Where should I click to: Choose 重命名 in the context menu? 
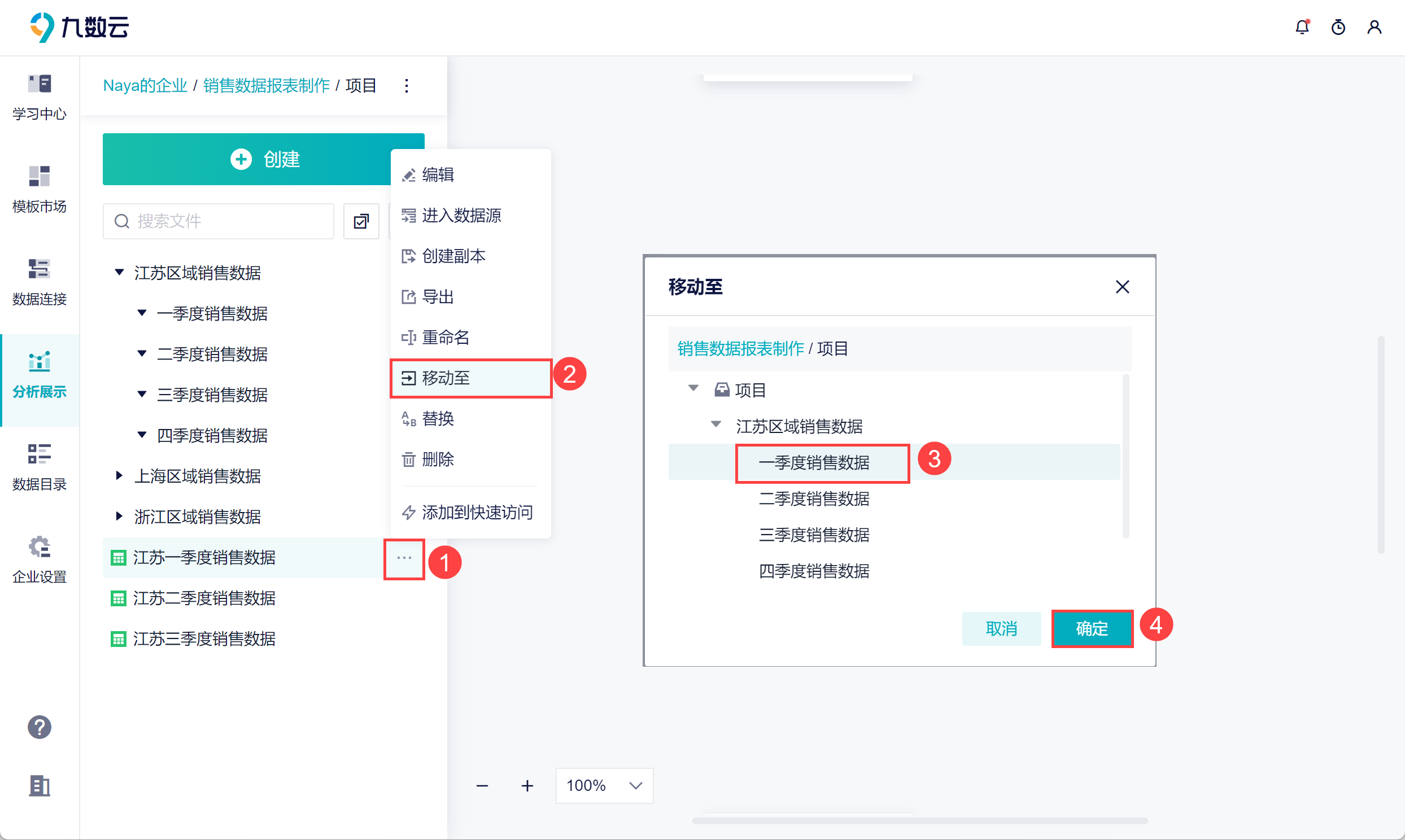click(x=445, y=338)
